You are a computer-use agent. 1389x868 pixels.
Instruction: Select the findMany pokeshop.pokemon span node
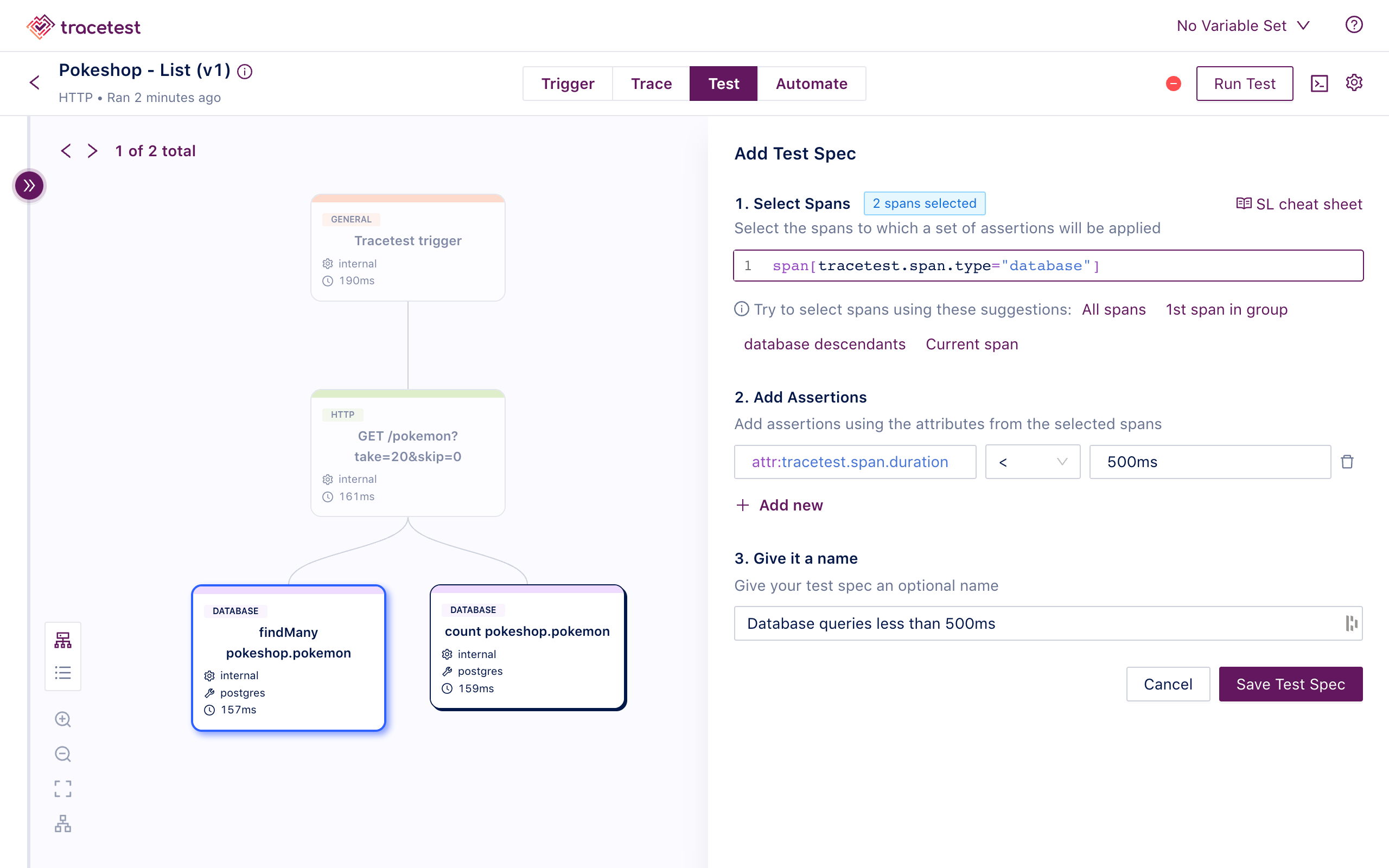click(289, 658)
